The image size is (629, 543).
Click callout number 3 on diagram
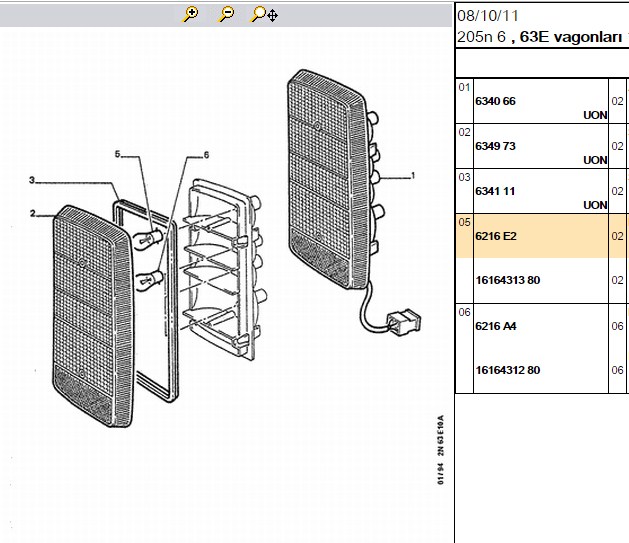click(32, 180)
